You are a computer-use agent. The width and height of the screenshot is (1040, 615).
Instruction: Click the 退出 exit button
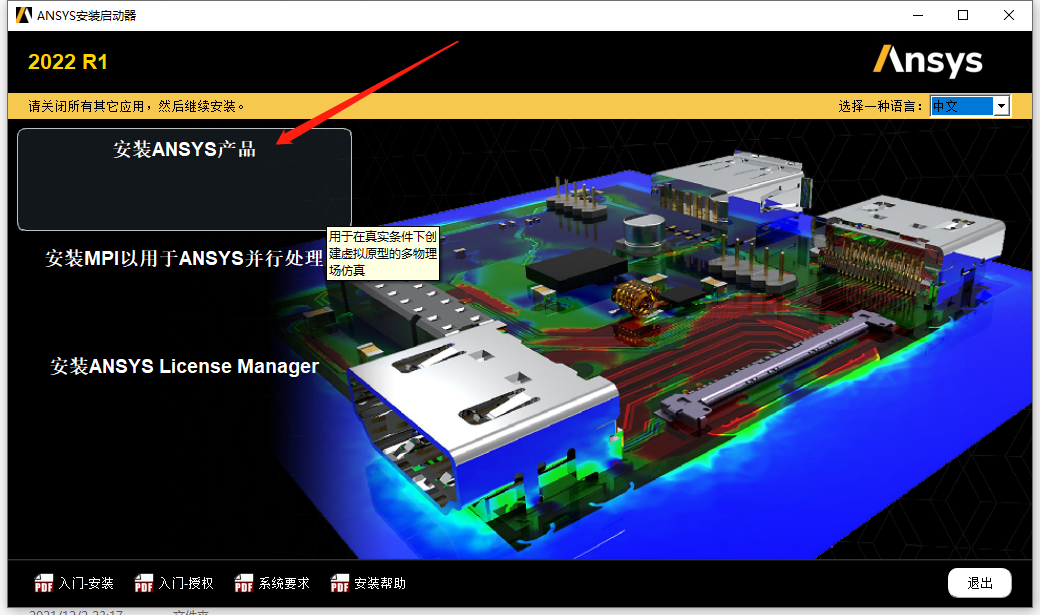pos(979,583)
